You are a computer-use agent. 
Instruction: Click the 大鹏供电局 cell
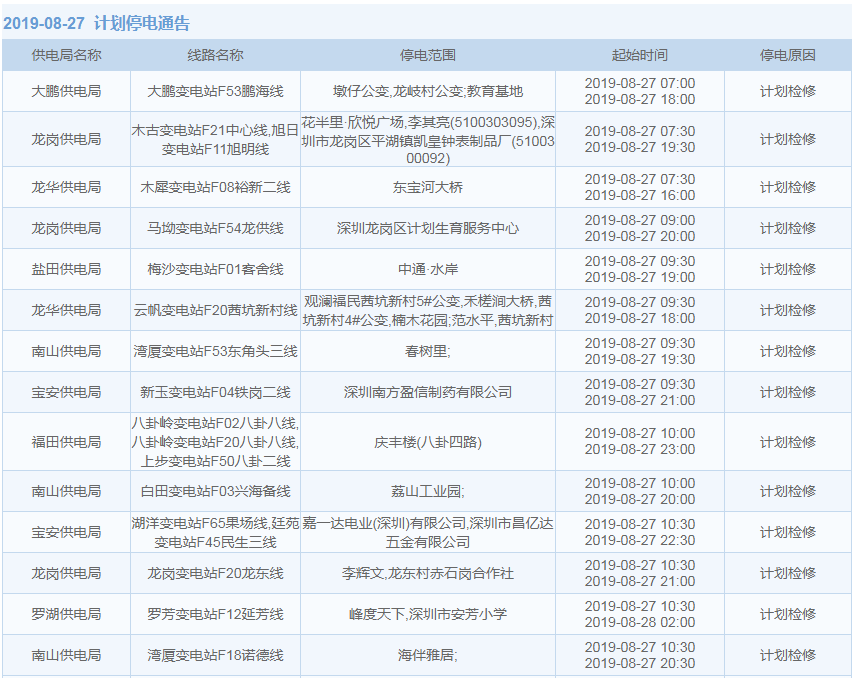pos(66,91)
